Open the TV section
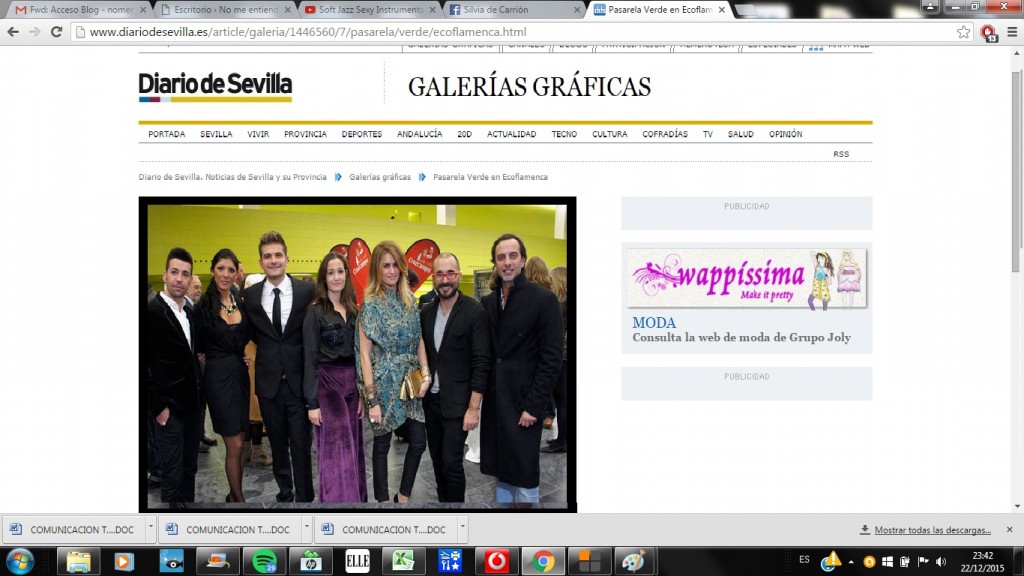The width and height of the screenshot is (1024, 576). pos(708,134)
